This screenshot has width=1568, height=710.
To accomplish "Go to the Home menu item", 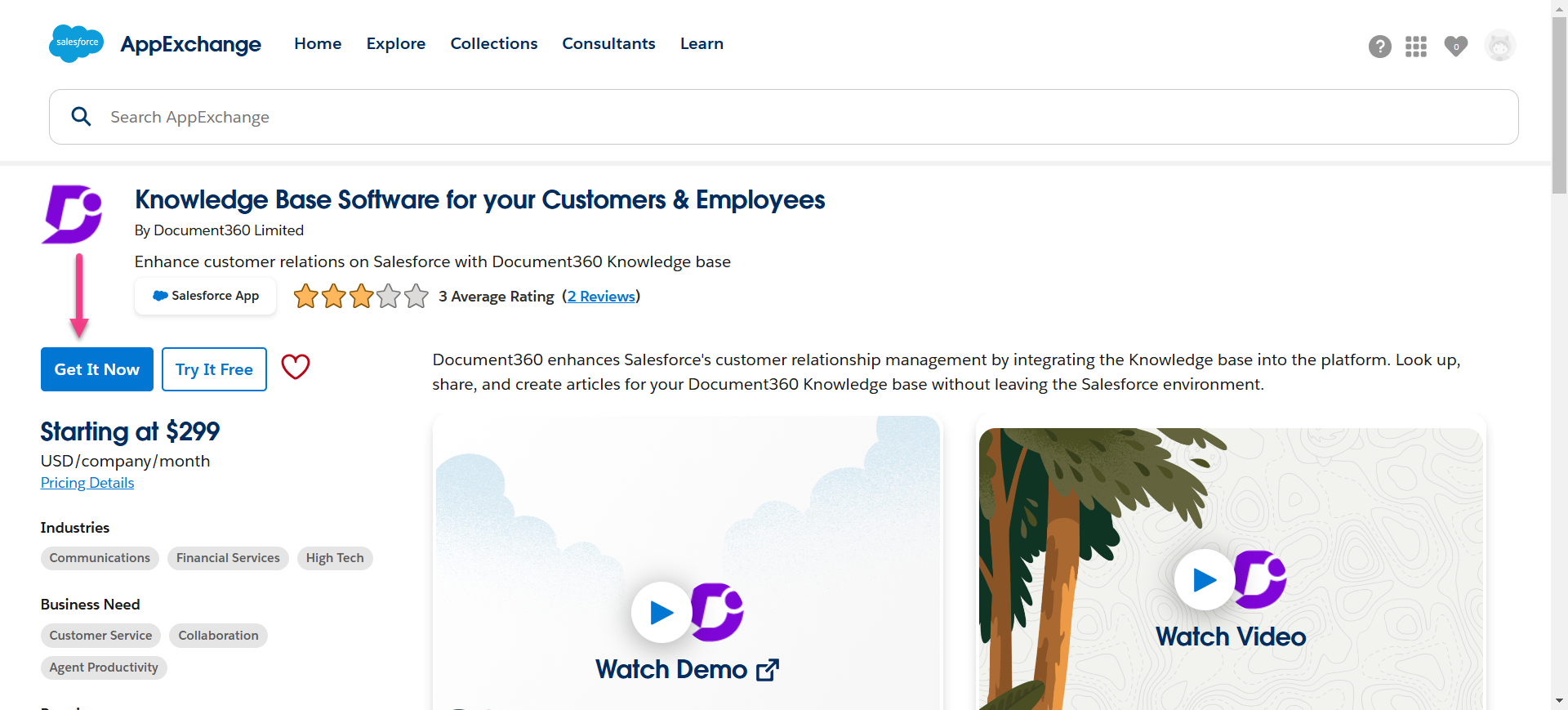I will pyautogui.click(x=318, y=43).
